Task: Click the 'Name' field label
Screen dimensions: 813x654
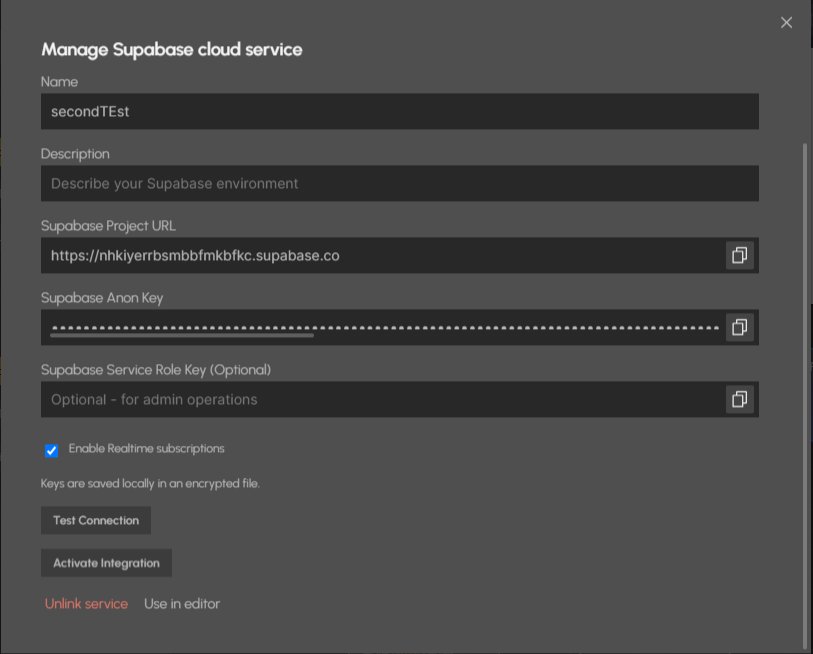Action: tap(60, 82)
